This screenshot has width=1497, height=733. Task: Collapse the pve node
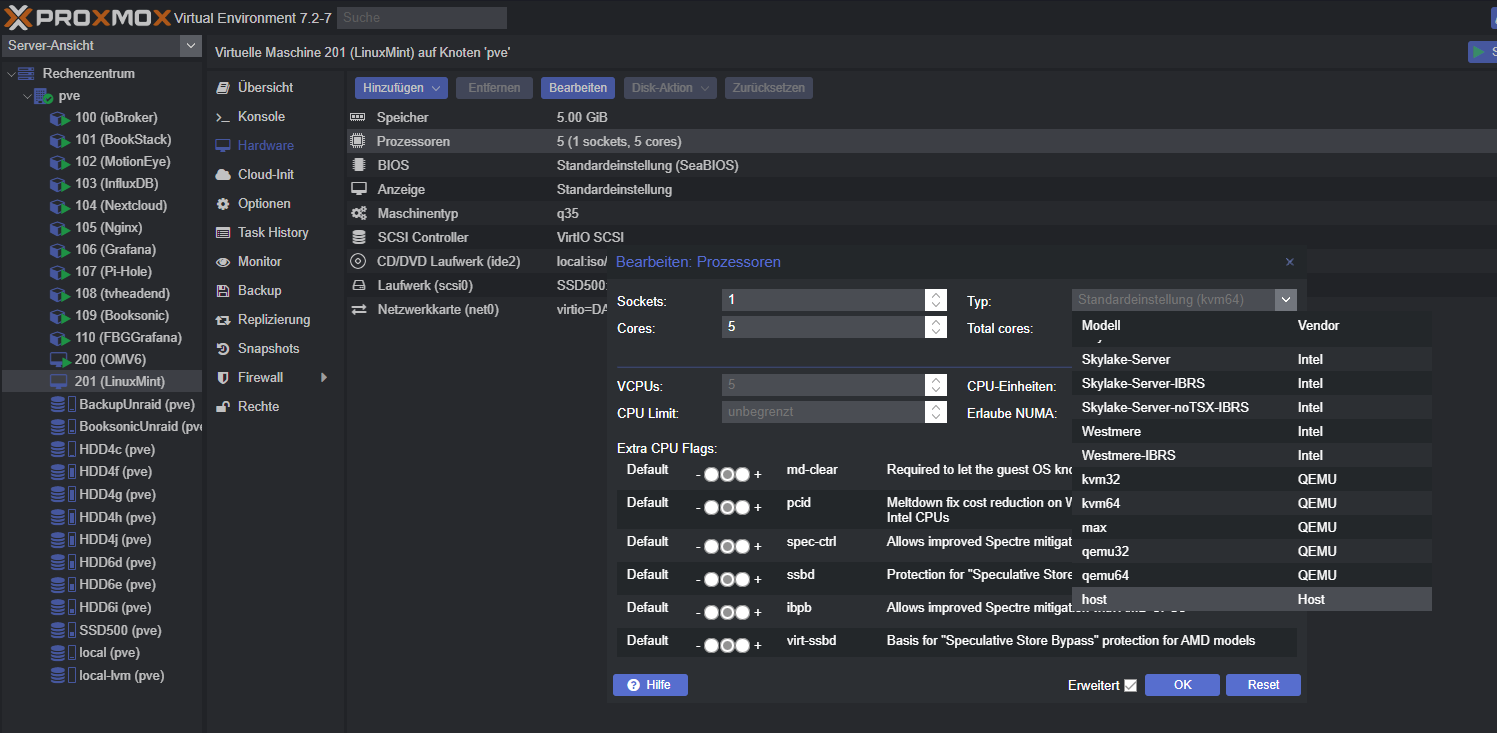[x=27, y=96]
